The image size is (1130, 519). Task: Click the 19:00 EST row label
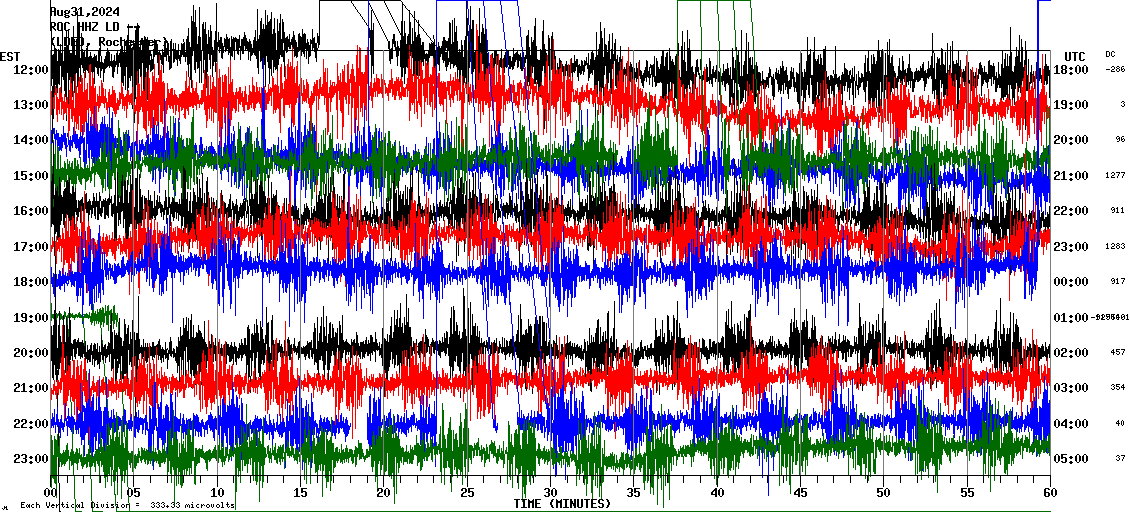click(31, 318)
